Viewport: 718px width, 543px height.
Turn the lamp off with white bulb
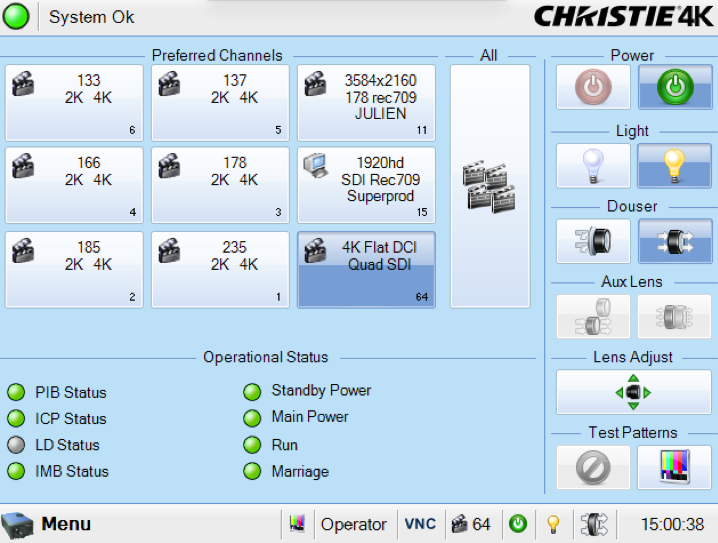point(593,165)
